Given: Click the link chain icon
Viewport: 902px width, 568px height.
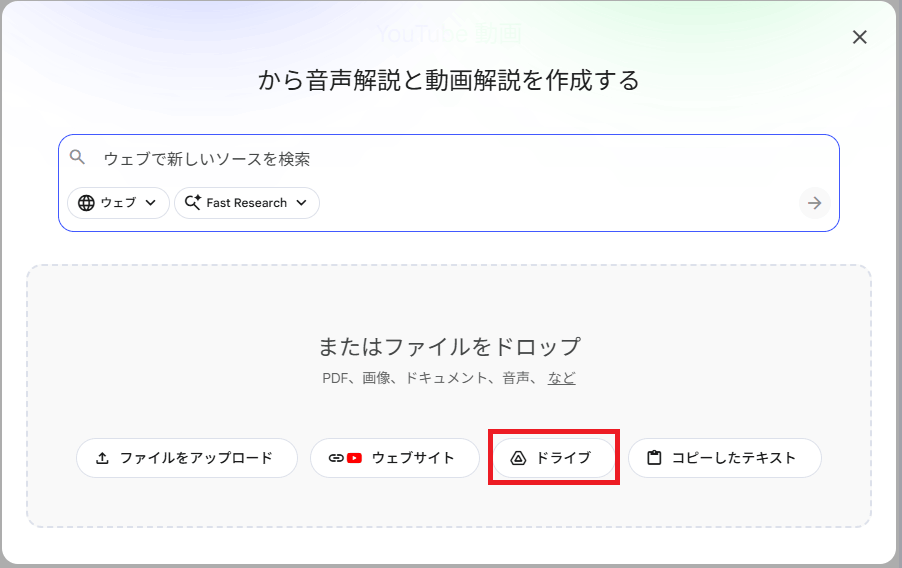Looking at the screenshot, I should 336,458.
